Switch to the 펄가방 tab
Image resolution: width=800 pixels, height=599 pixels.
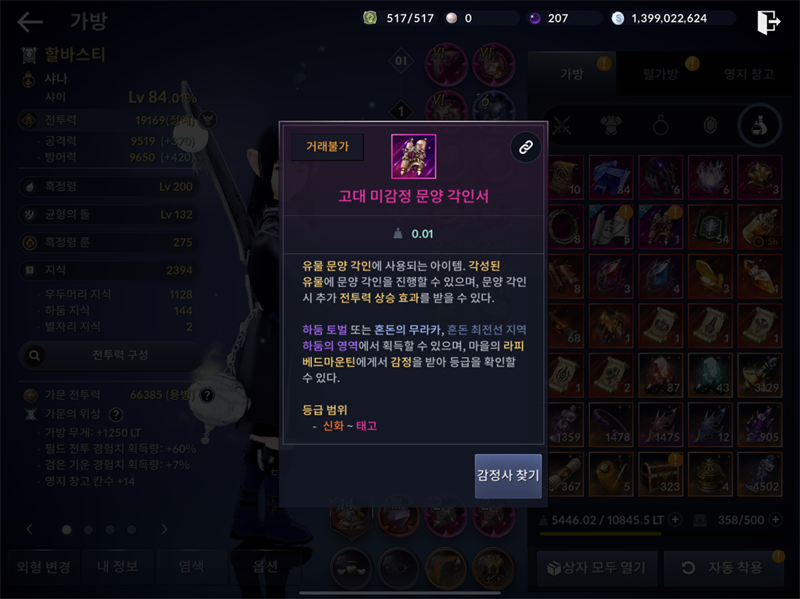[660, 74]
